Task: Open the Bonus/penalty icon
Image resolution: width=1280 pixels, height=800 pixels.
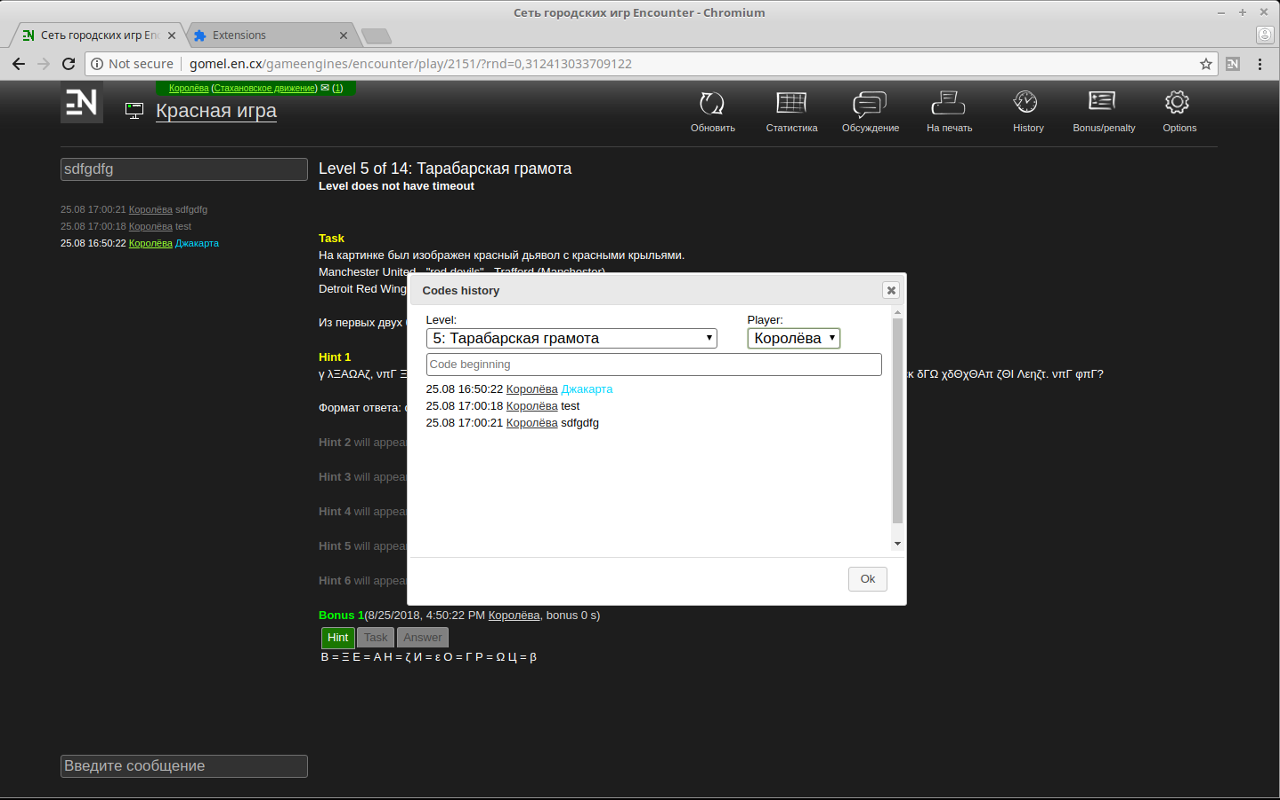Action: point(1102,101)
